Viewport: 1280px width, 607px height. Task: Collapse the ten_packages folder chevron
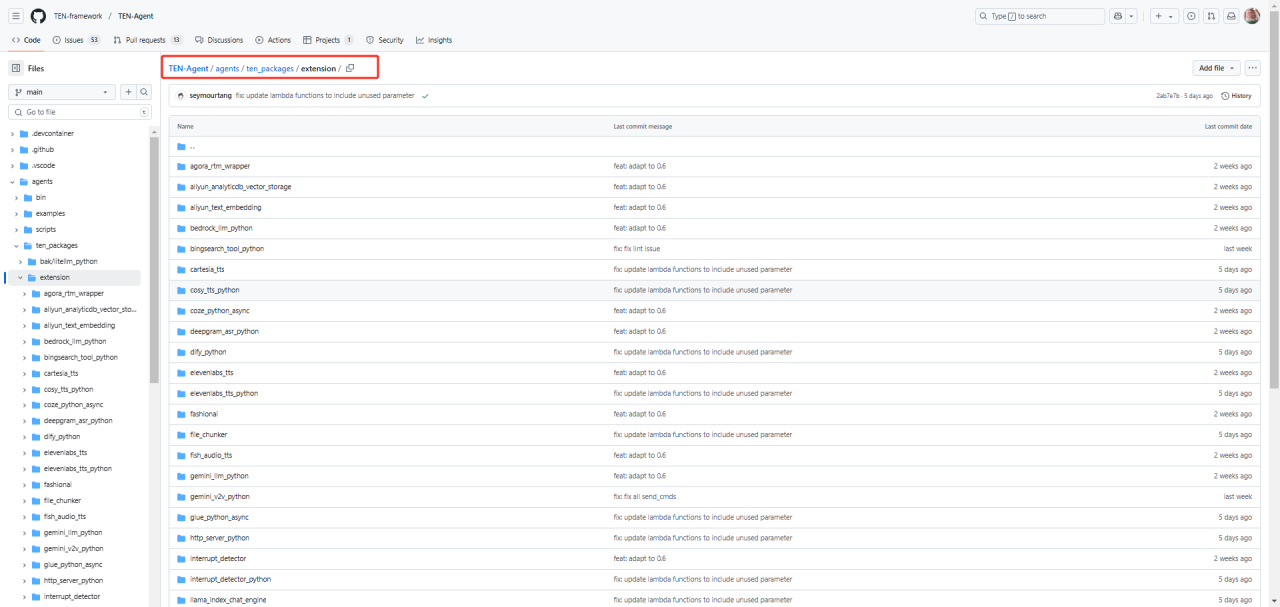point(16,245)
